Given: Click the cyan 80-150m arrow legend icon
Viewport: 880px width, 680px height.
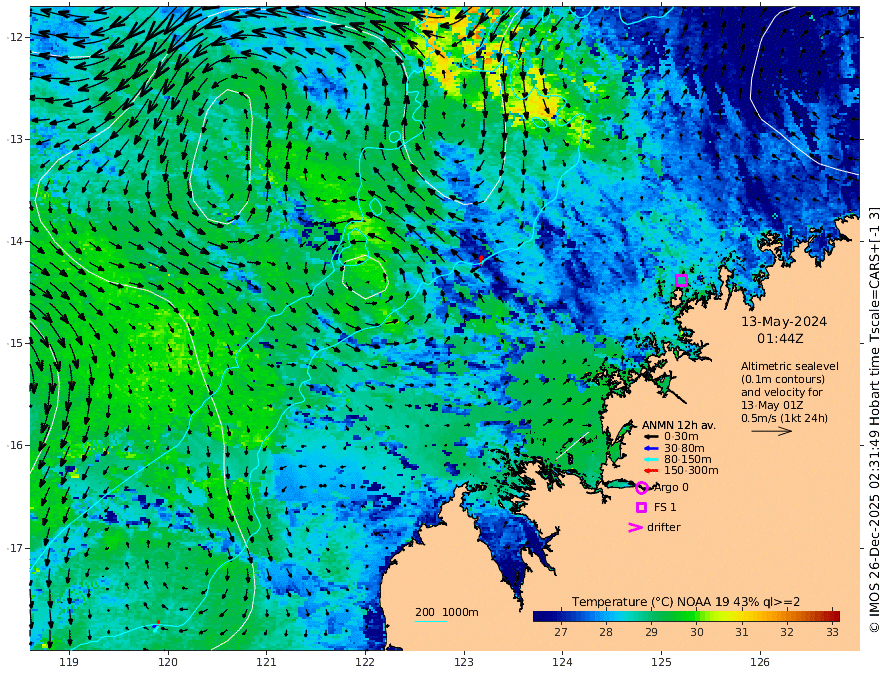Looking at the screenshot, I should pyautogui.click(x=650, y=459).
